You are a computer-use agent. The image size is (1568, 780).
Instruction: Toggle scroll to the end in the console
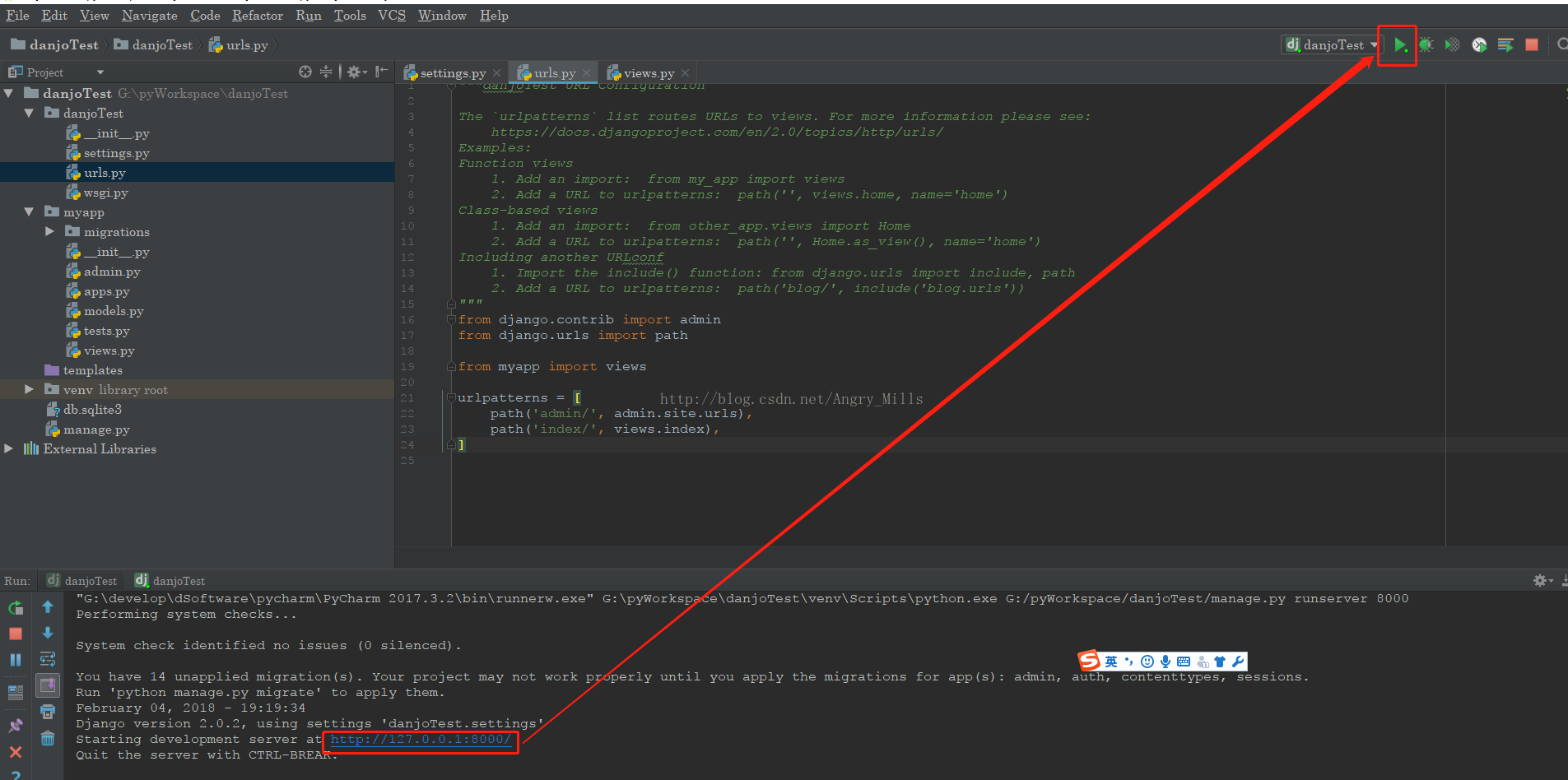[x=48, y=685]
